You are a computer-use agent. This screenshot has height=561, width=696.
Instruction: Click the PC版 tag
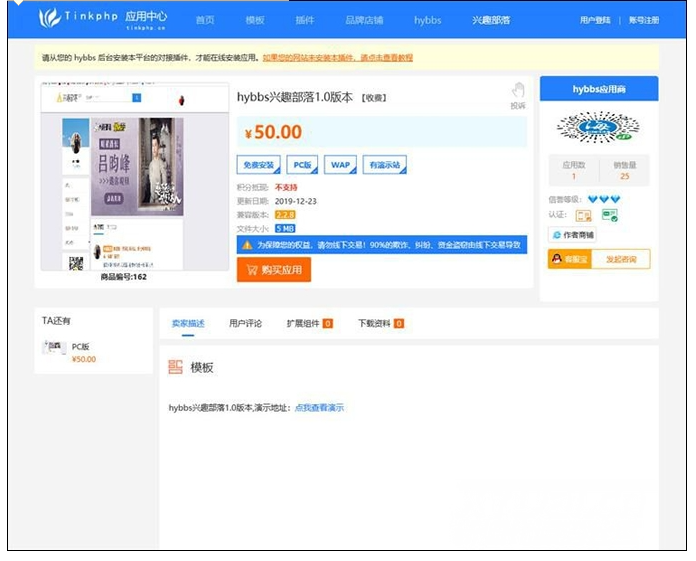tap(302, 165)
